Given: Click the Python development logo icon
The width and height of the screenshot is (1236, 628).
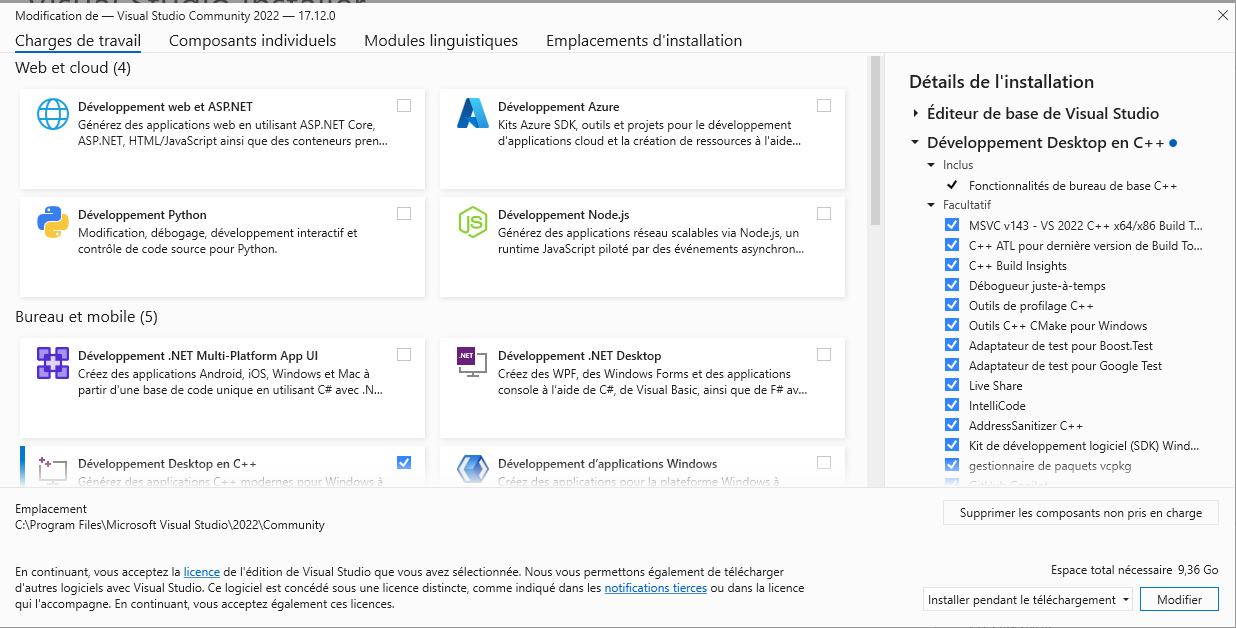Looking at the screenshot, I should tap(53, 223).
